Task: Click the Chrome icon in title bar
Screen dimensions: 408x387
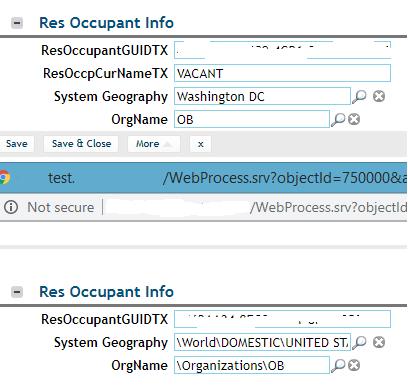Action: tap(4, 177)
